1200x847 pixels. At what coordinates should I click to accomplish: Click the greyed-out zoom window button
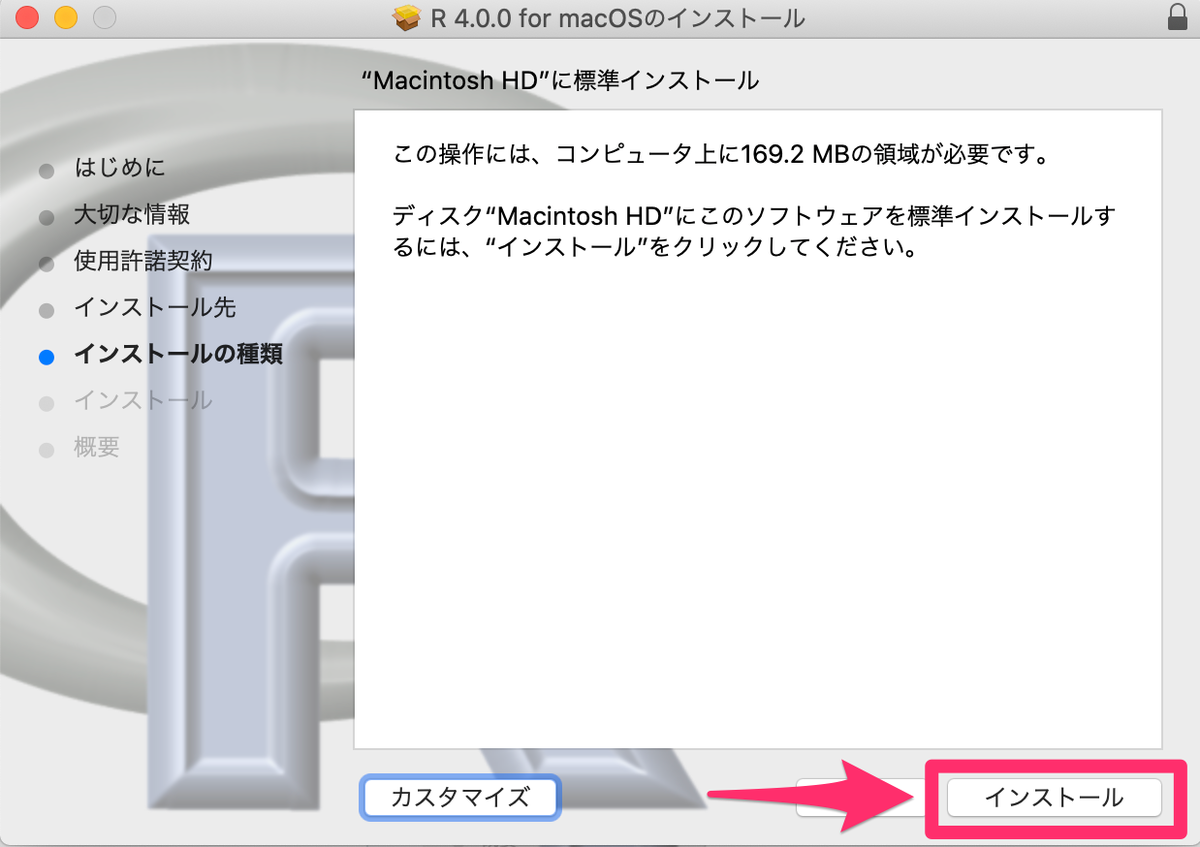(x=103, y=17)
